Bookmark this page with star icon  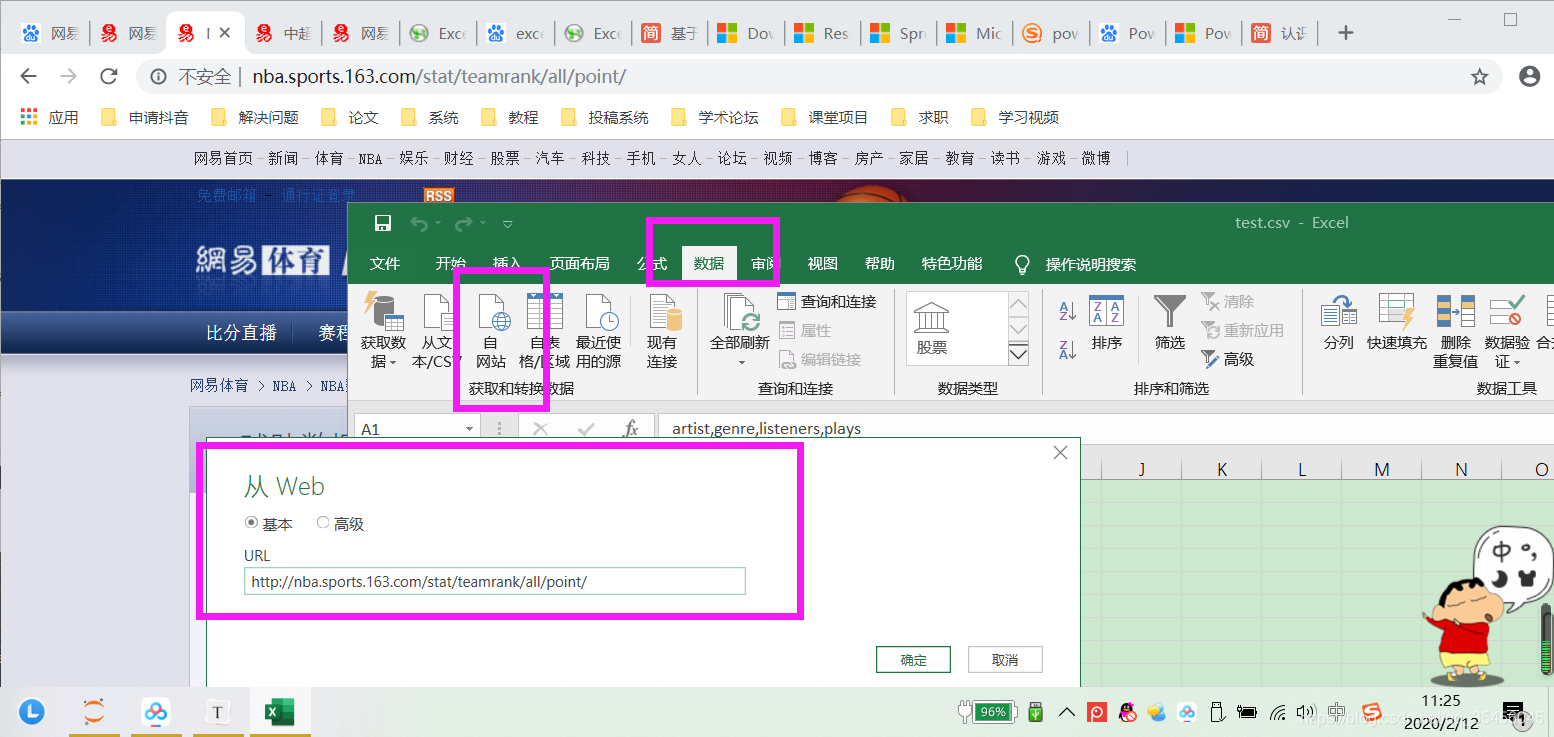tap(1480, 76)
